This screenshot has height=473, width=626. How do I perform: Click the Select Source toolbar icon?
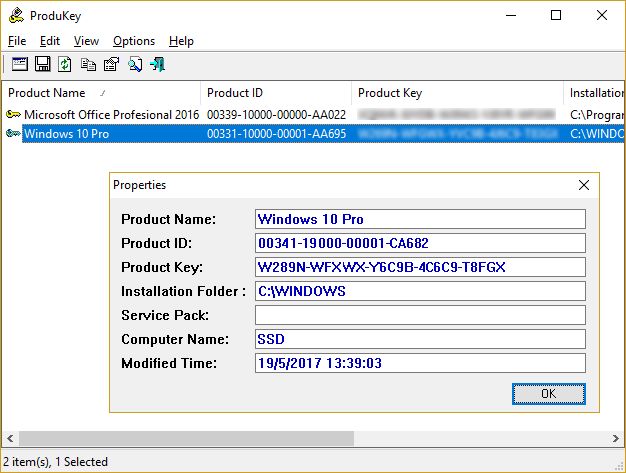(x=20, y=64)
